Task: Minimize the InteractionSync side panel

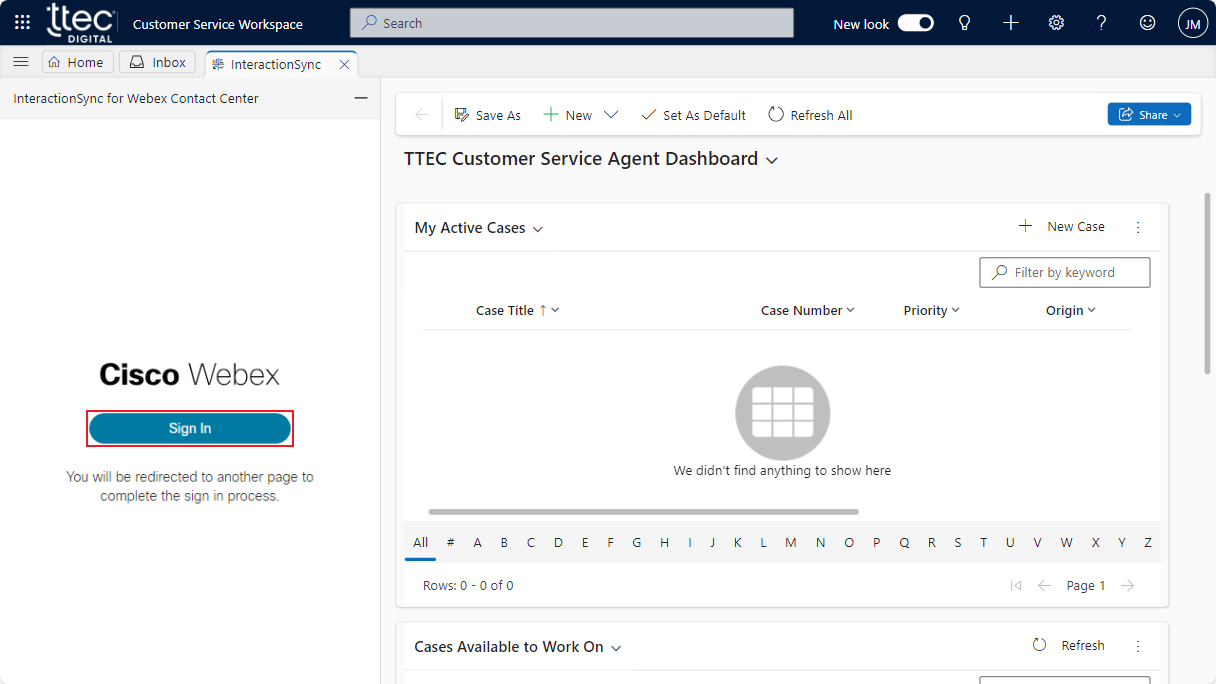Action: pyautogui.click(x=361, y=98)
